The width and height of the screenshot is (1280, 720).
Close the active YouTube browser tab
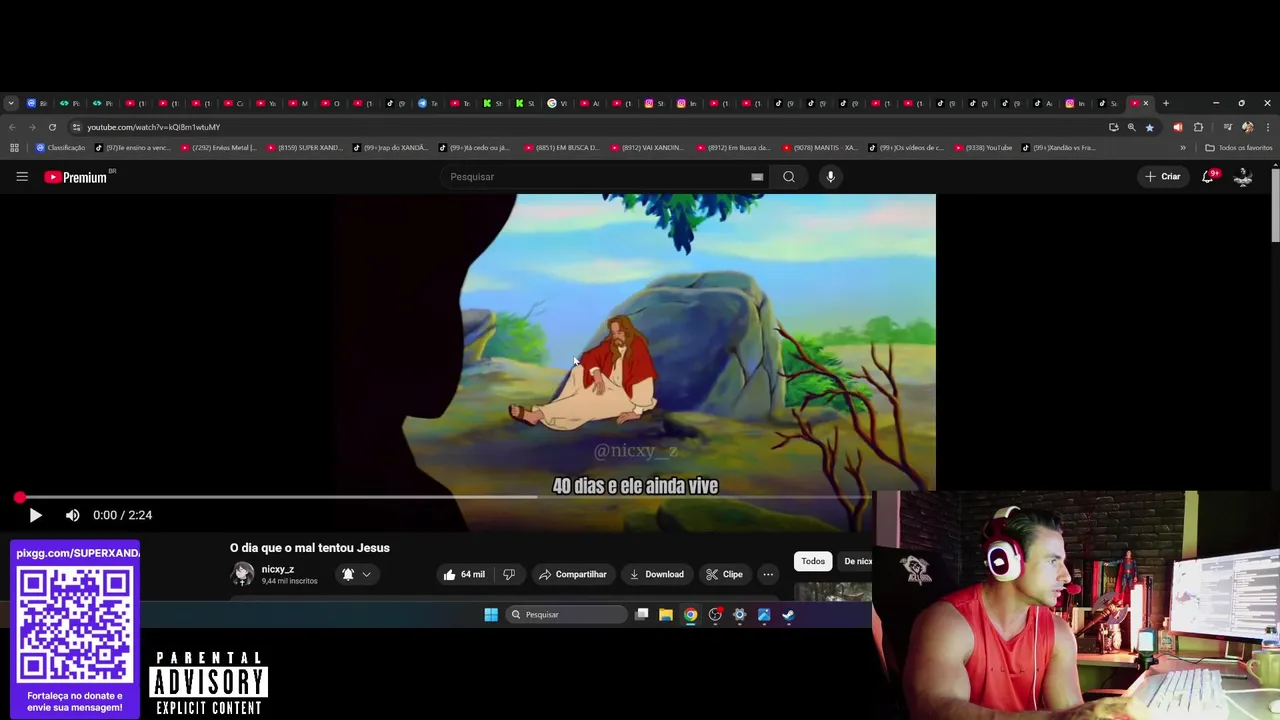[1146, 103]
